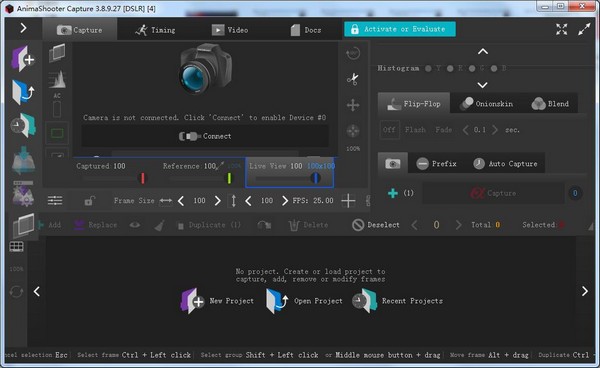This screenshot has width=600, height=368.
Task: Open the Onionskin tab
Action: [486, 104]
